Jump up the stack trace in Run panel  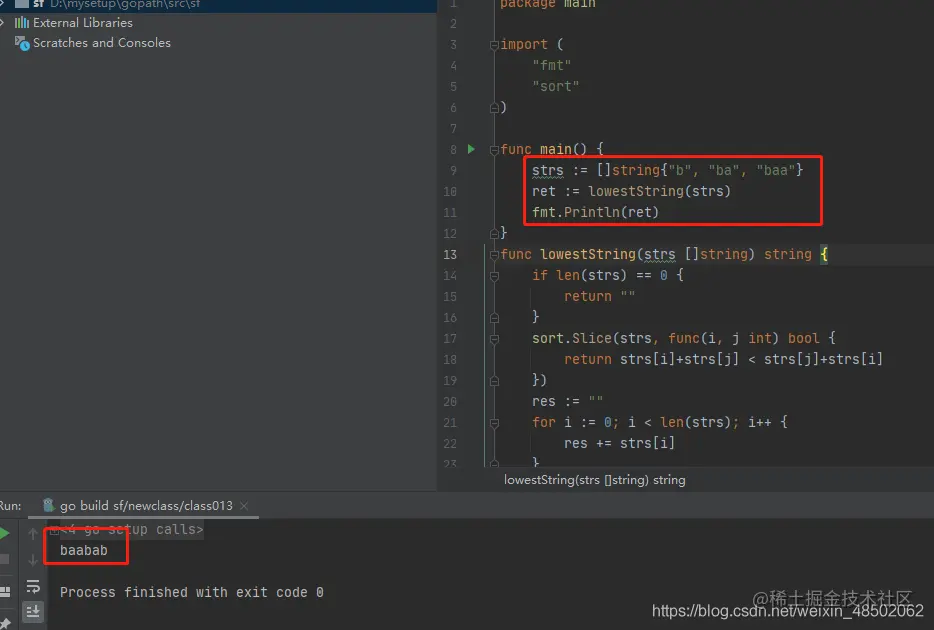click(x=33, y=534)
